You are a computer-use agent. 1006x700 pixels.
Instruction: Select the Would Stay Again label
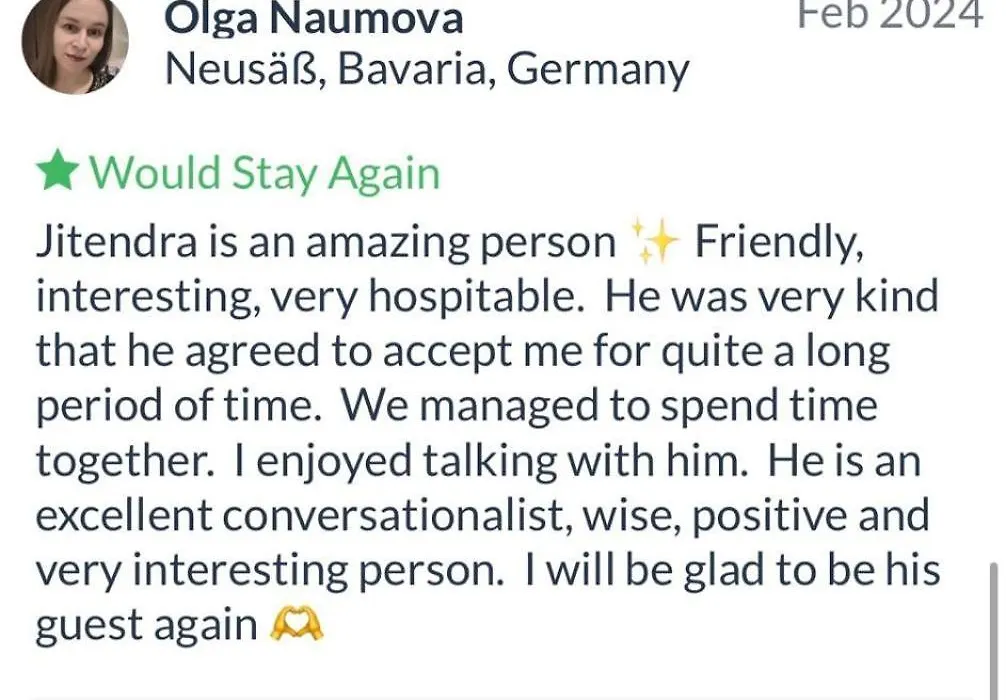(x=264, y=173)
